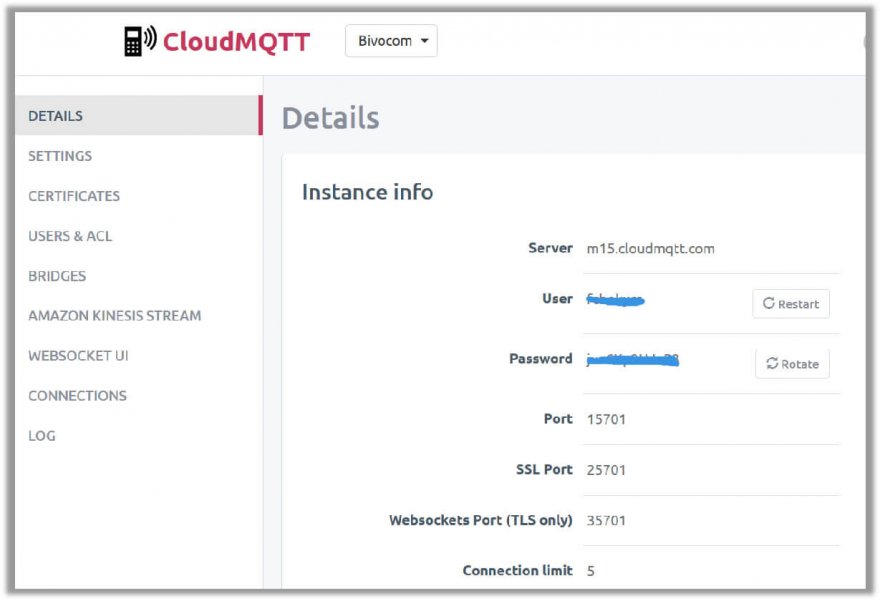Click the Websockets Port (TLS only) label
This screenshot has height=601, width=880.
click(x=481, y=520)
